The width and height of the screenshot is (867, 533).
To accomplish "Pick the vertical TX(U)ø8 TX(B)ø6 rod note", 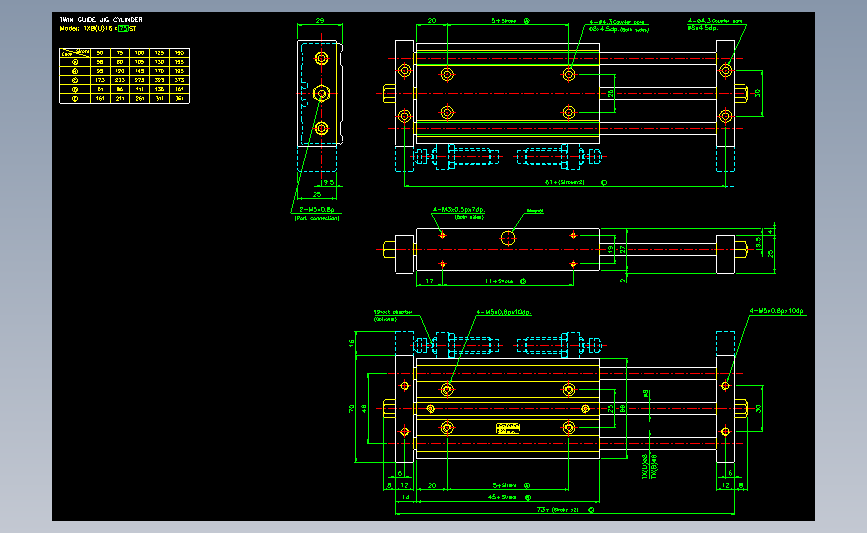I will (649, 467).
